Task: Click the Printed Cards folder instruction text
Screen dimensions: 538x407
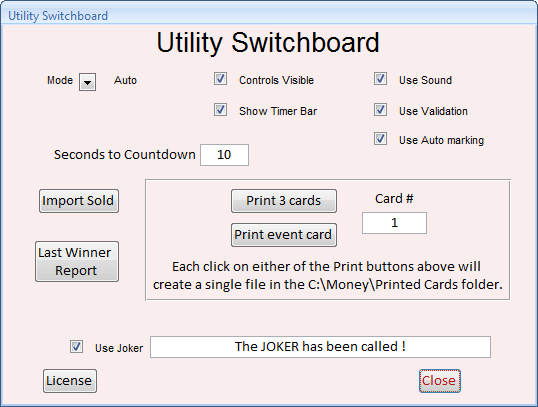Action: [x=328, y=276]
